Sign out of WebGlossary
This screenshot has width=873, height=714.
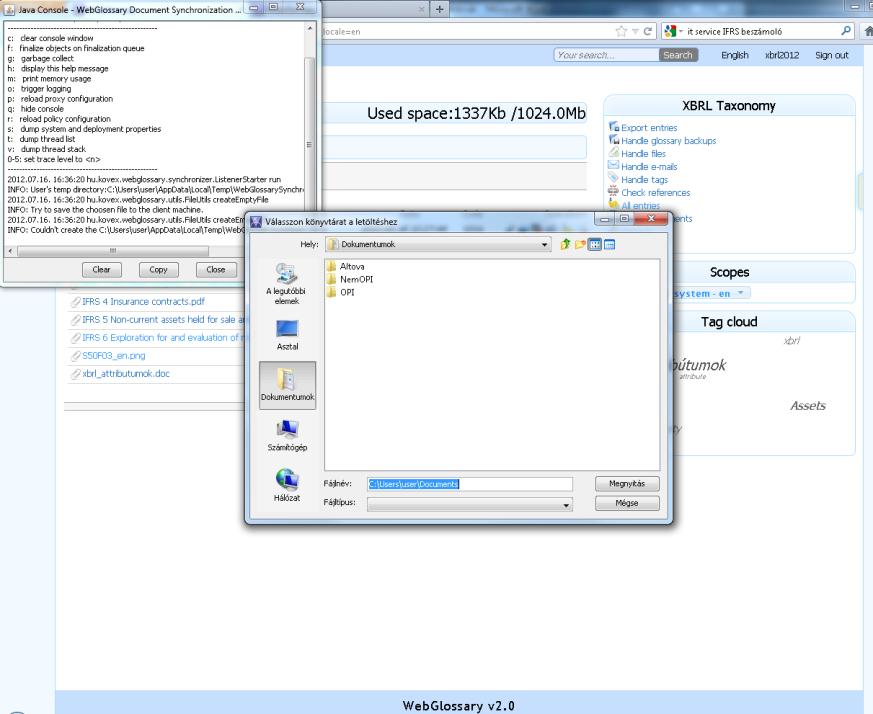(832, 55)
